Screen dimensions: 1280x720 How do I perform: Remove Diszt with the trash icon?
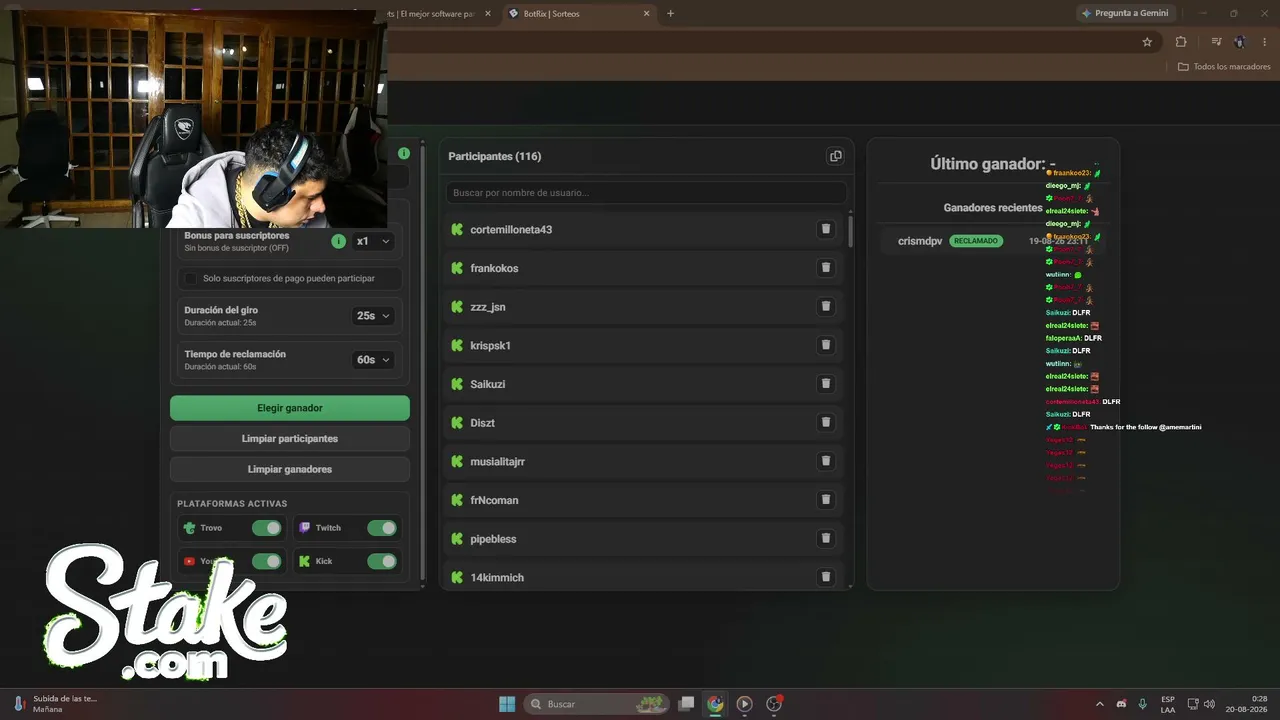(x=826, y=422)
